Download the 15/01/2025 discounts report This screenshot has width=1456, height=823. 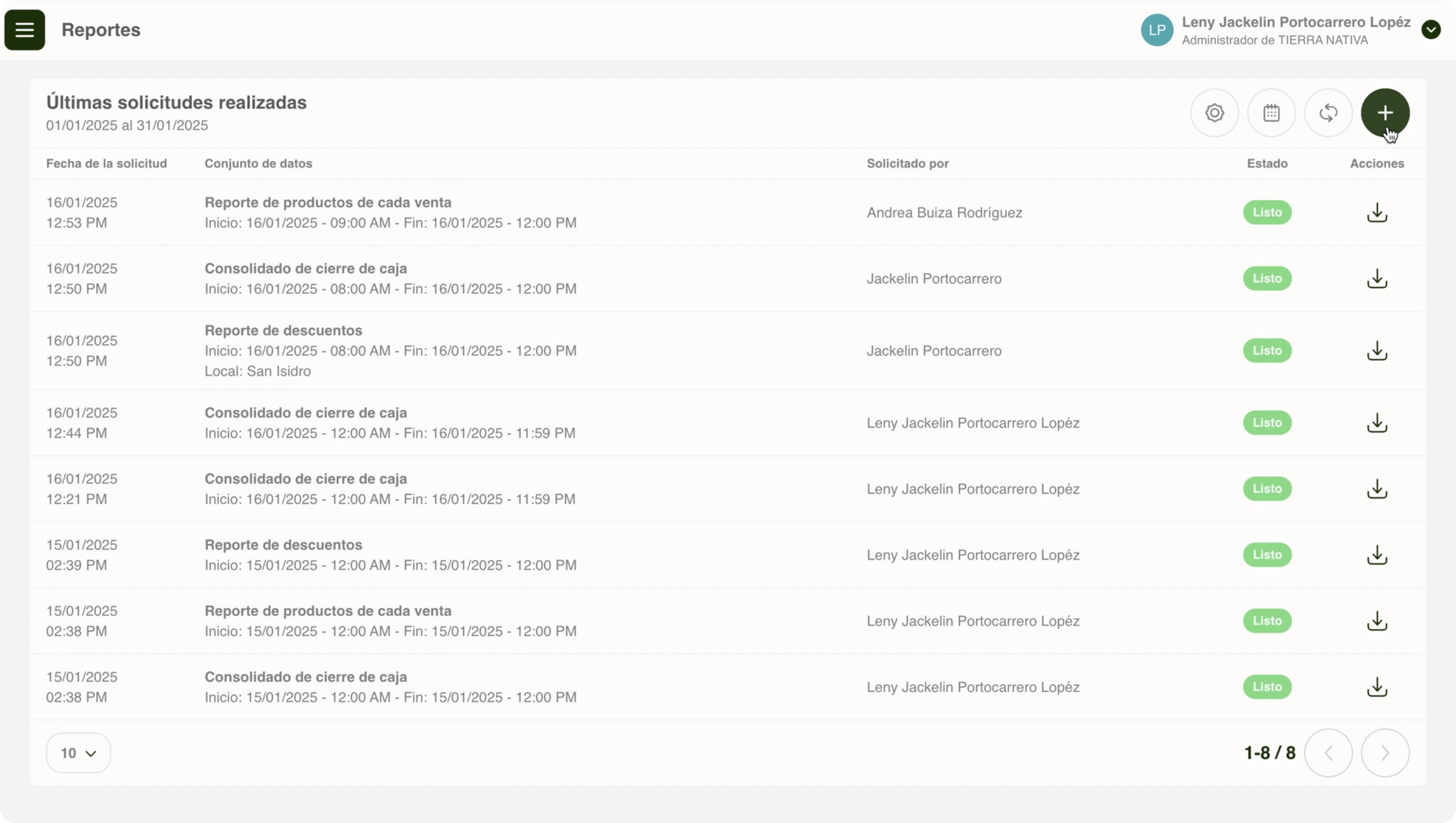[1377, 555]
